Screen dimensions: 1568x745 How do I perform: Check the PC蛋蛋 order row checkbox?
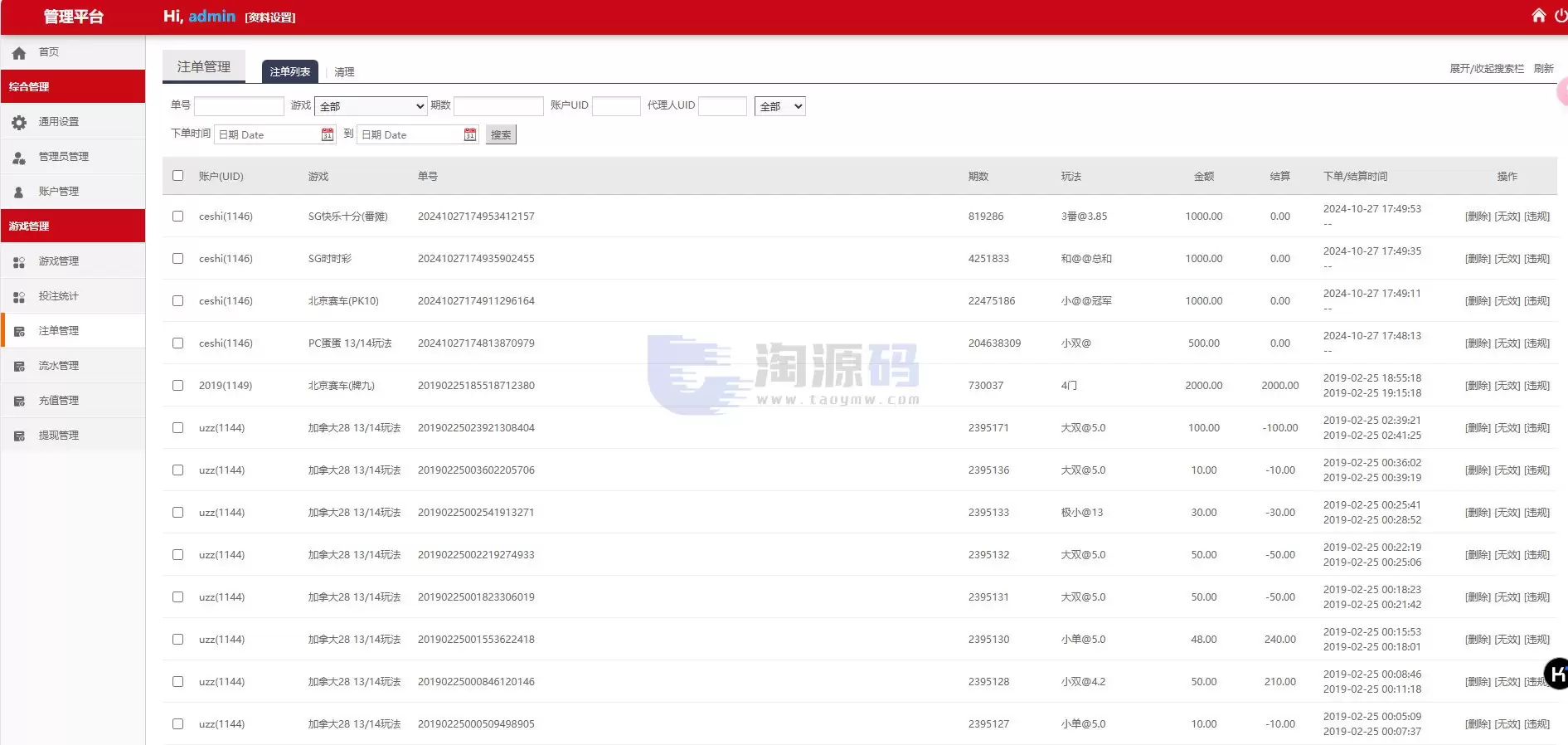click(x=177, y=343)
